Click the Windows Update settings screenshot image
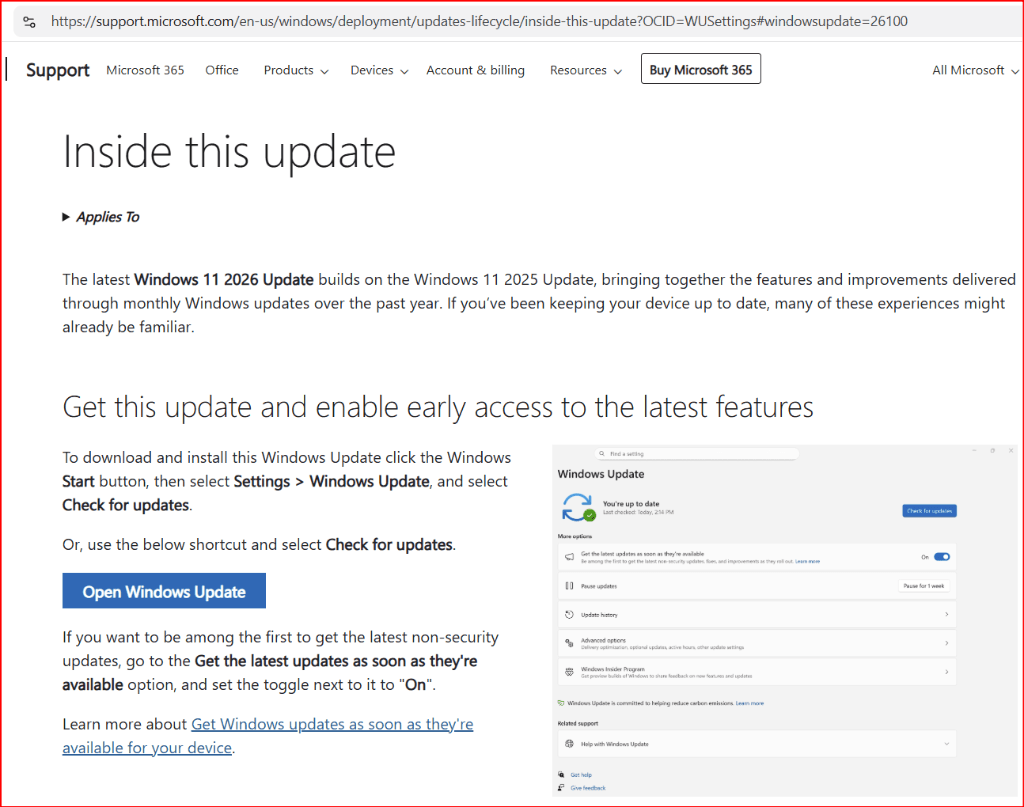The image size is (1024, 807). coord(784,620)
